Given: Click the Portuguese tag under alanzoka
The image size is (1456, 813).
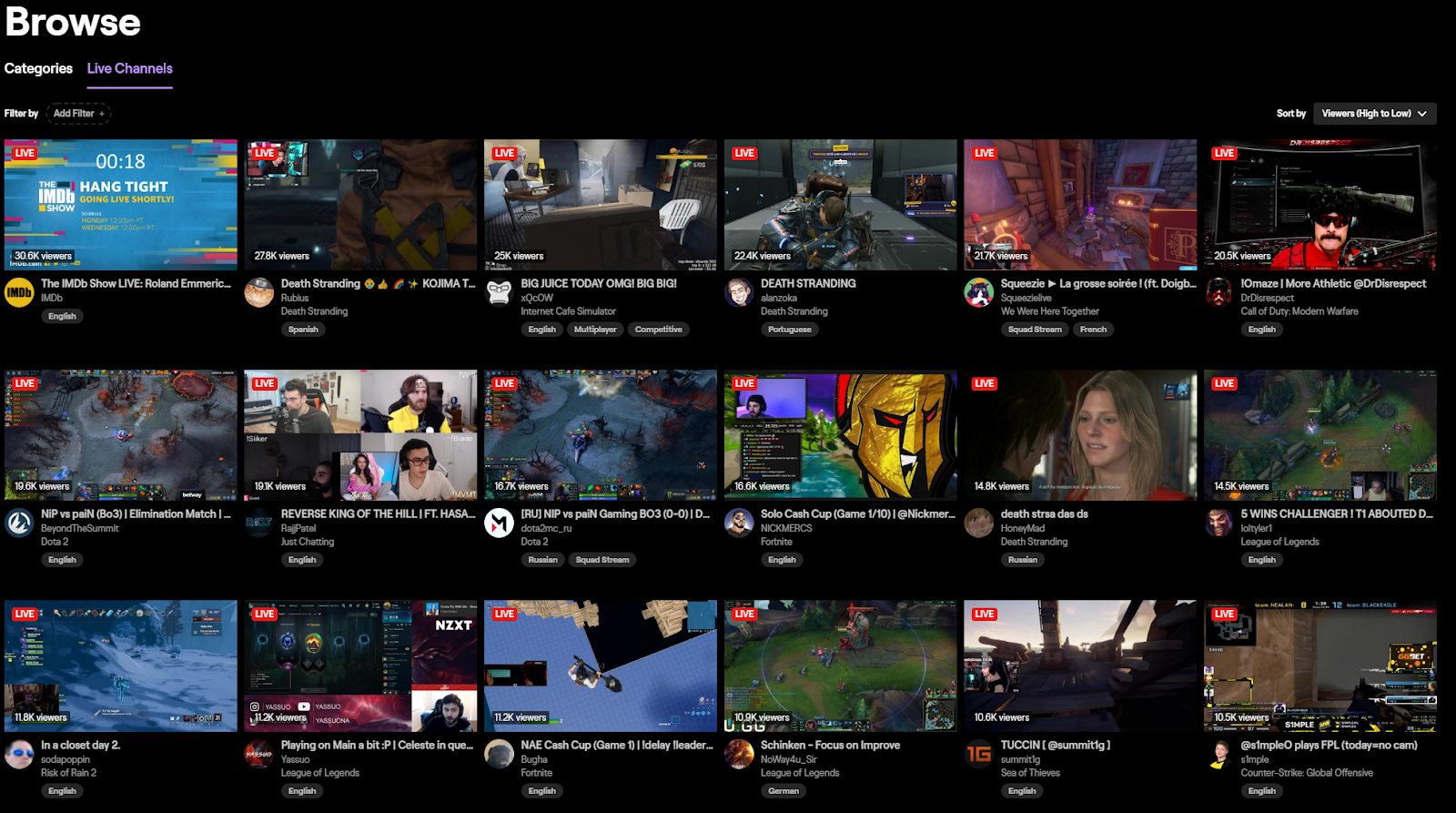Looking at the screenshot, I should [x=790, y=330].
